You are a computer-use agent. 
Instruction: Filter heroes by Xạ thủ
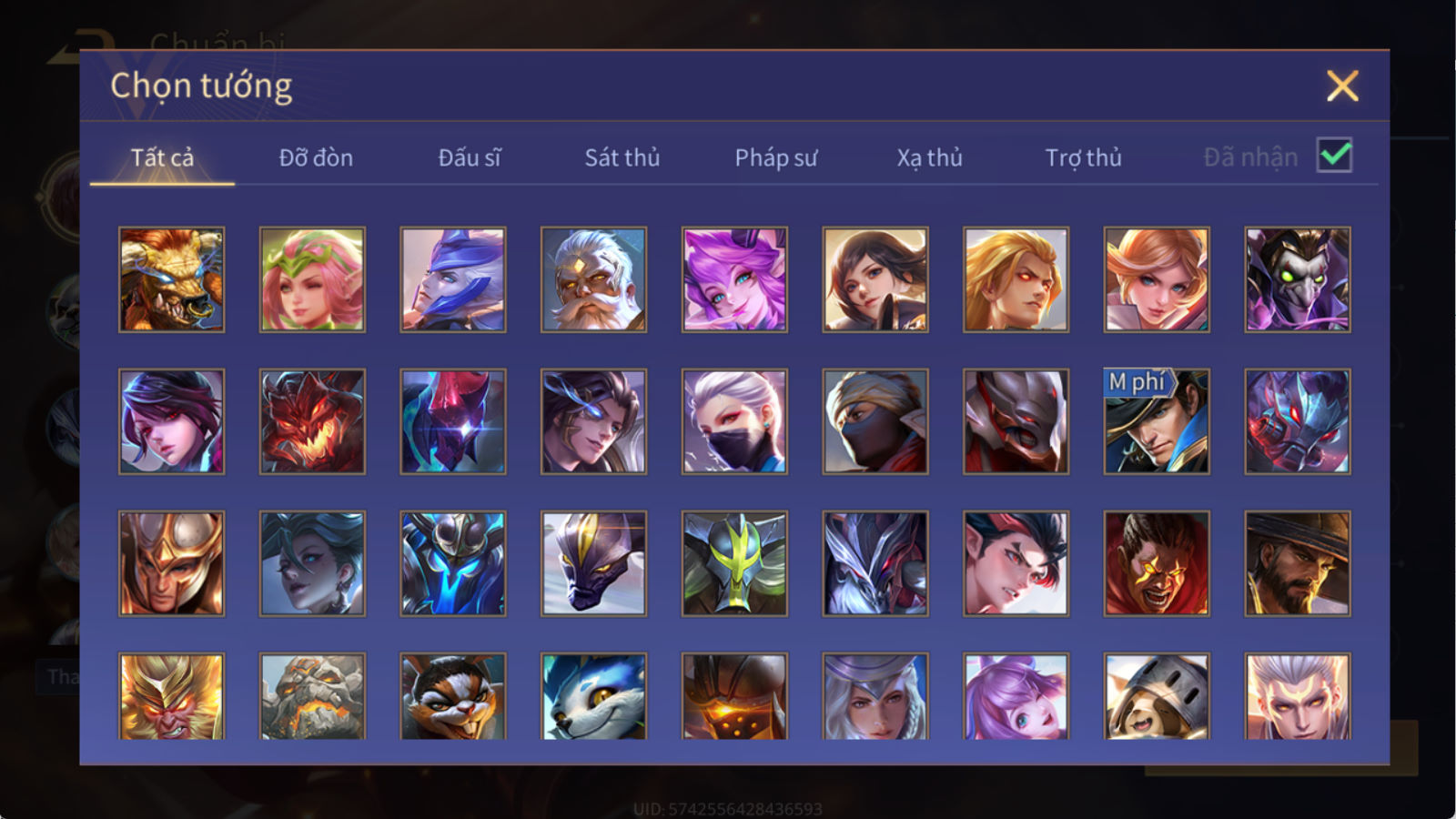(929, 157)
